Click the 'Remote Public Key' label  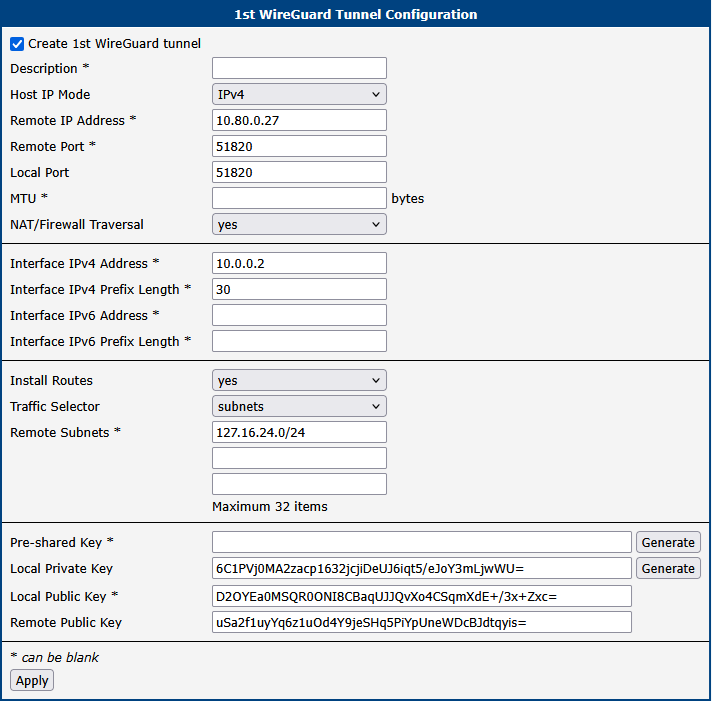[66, 622]
